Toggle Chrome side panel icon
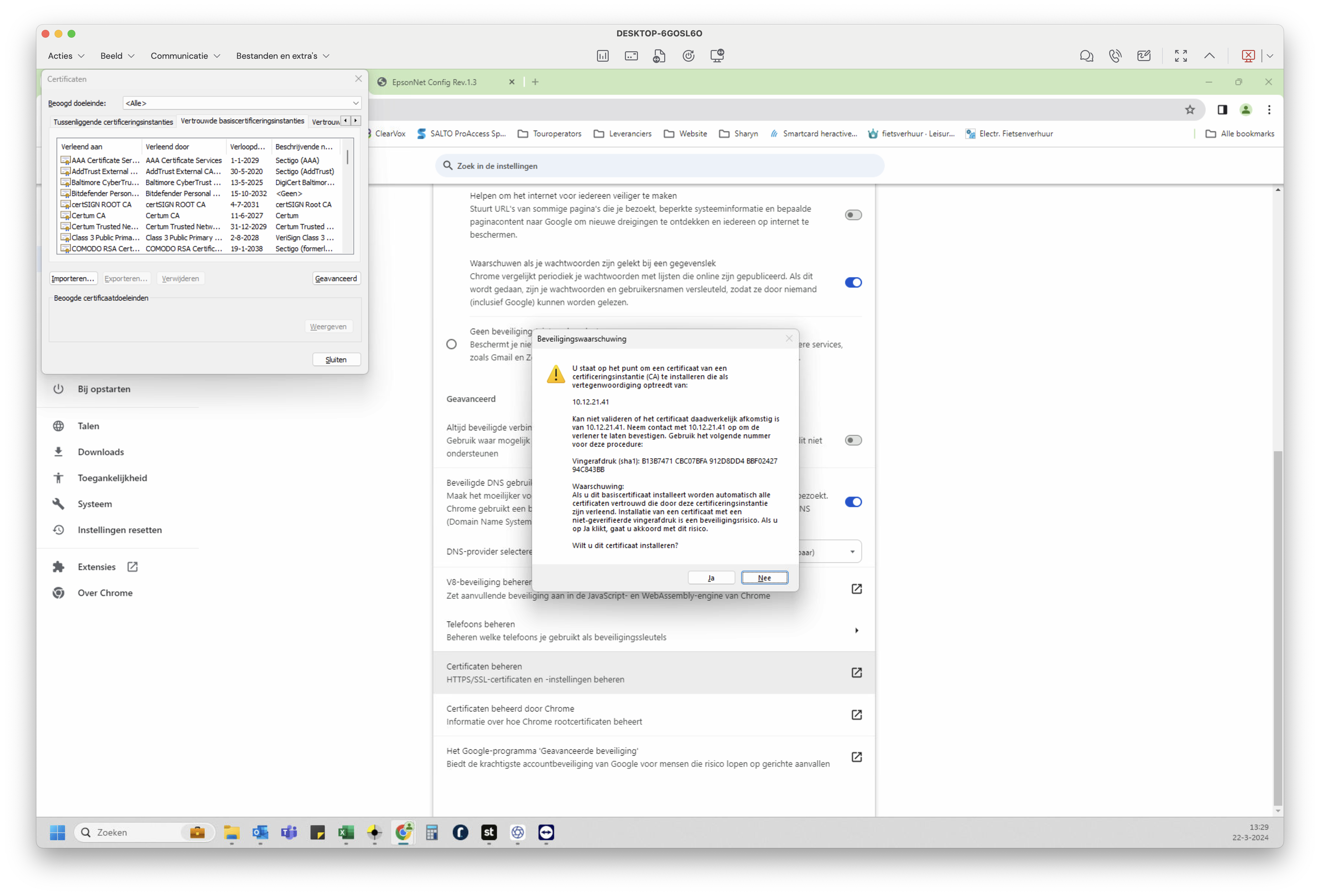 [1222, 110]
